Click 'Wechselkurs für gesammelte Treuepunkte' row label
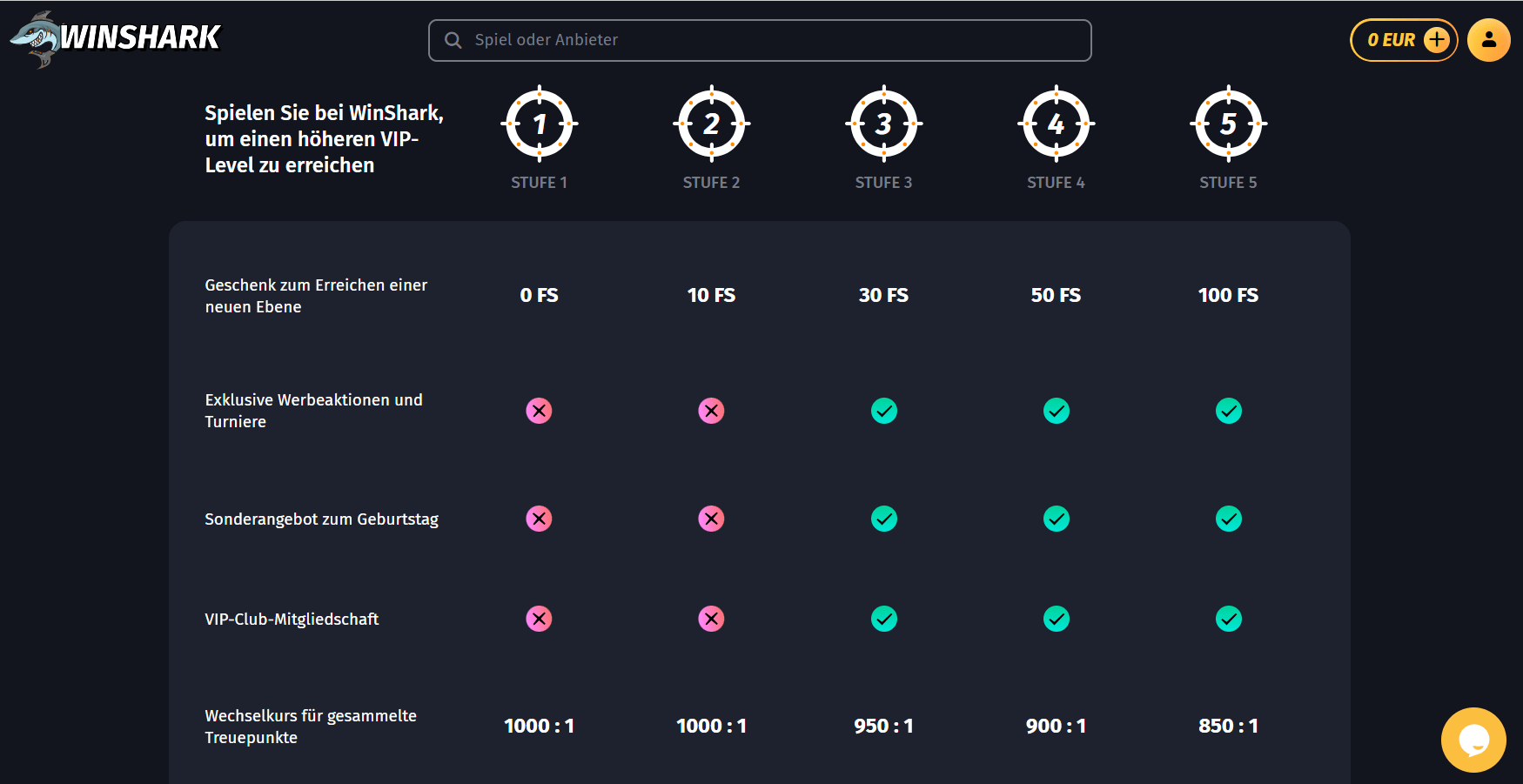This screenshot has height=784, width=1523. [x=311, y=727]
